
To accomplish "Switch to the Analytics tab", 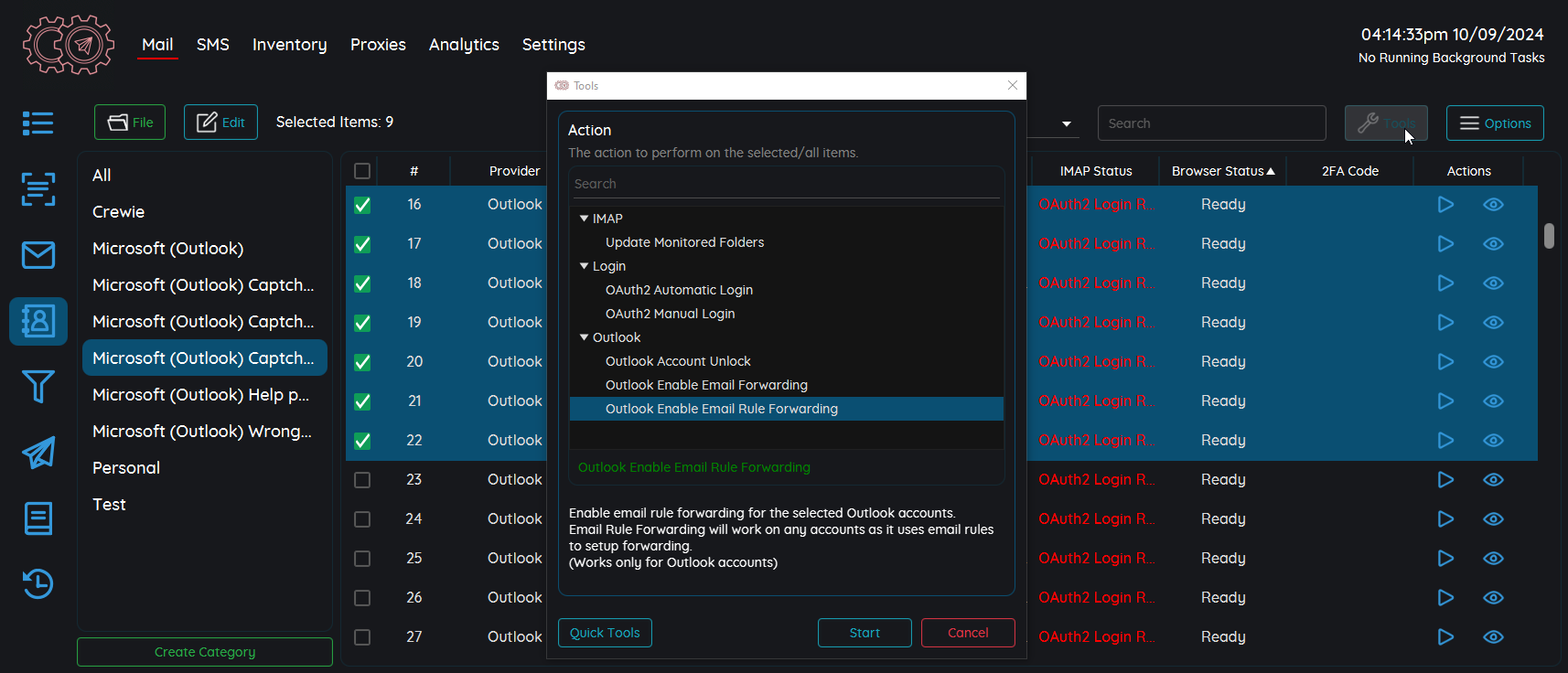I will pyautogui.click(x=464, y=45).
